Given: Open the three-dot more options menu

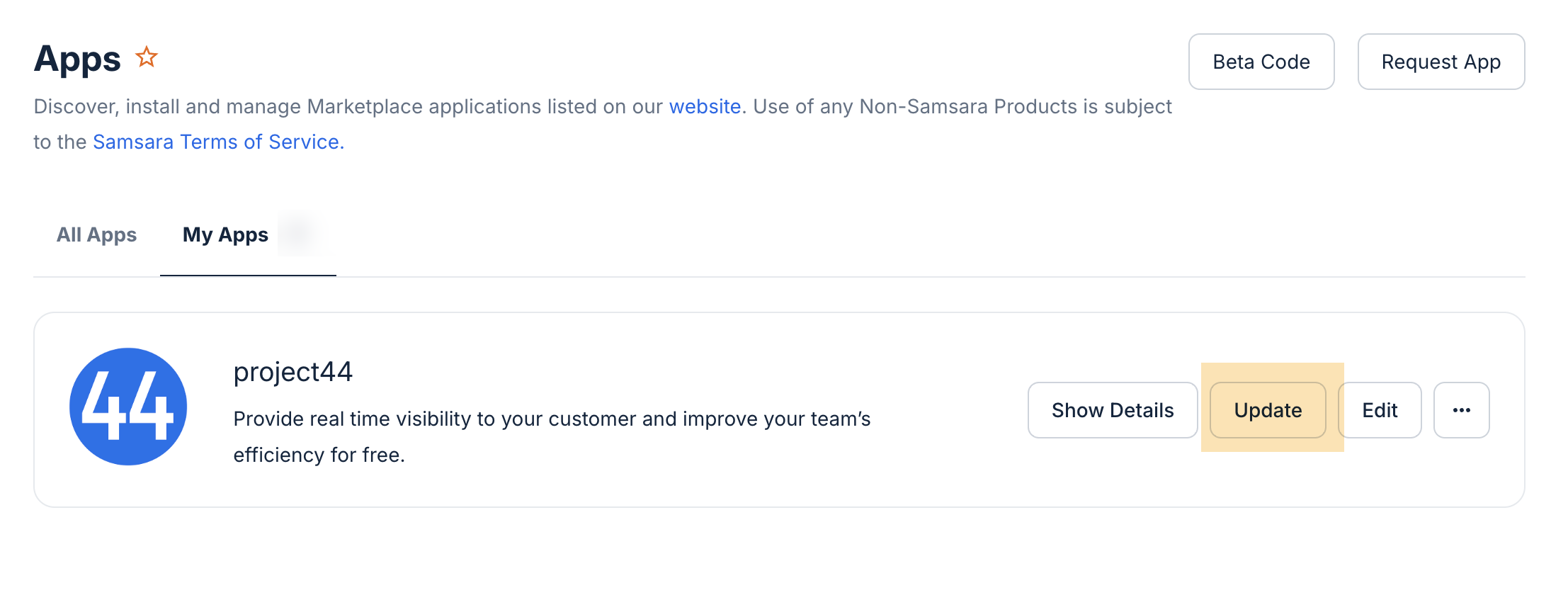Looking at the screenshot, I should tap(1461, 410).
